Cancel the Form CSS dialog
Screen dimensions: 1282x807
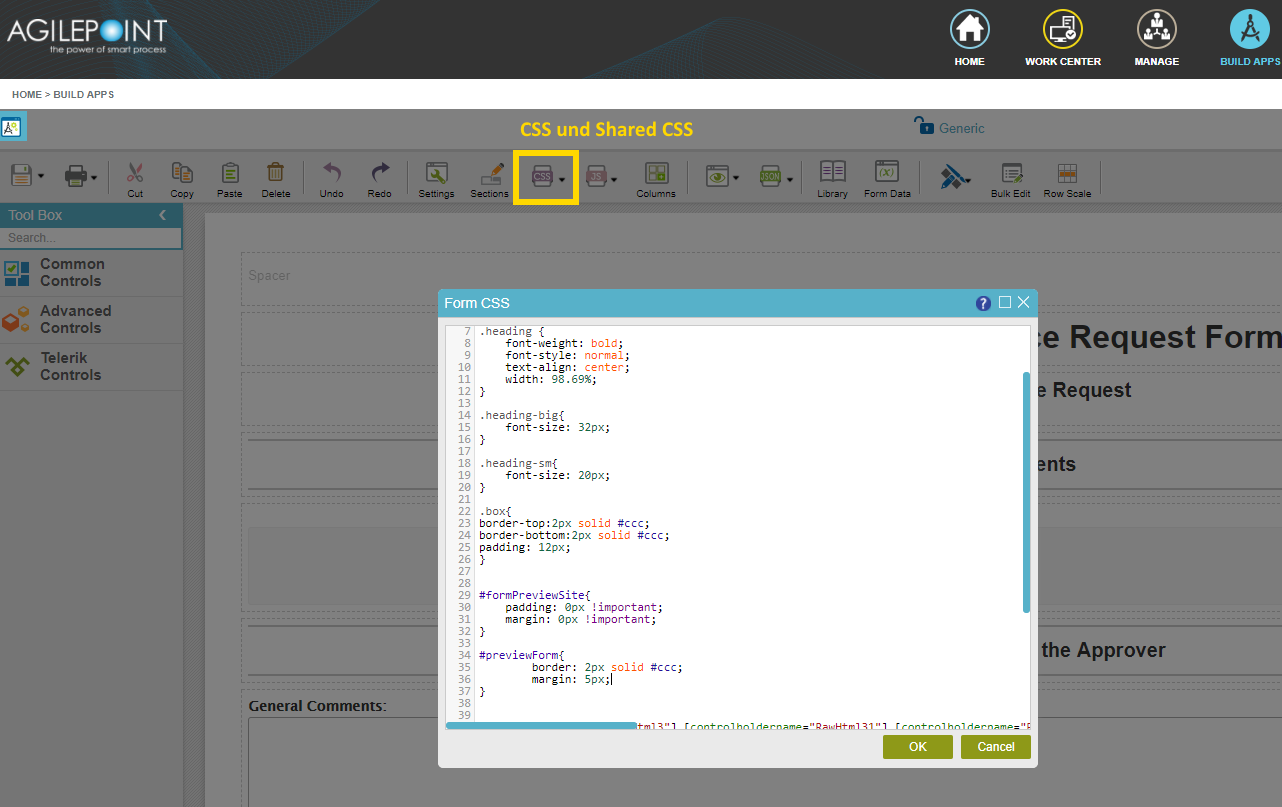tap(995, 746)
